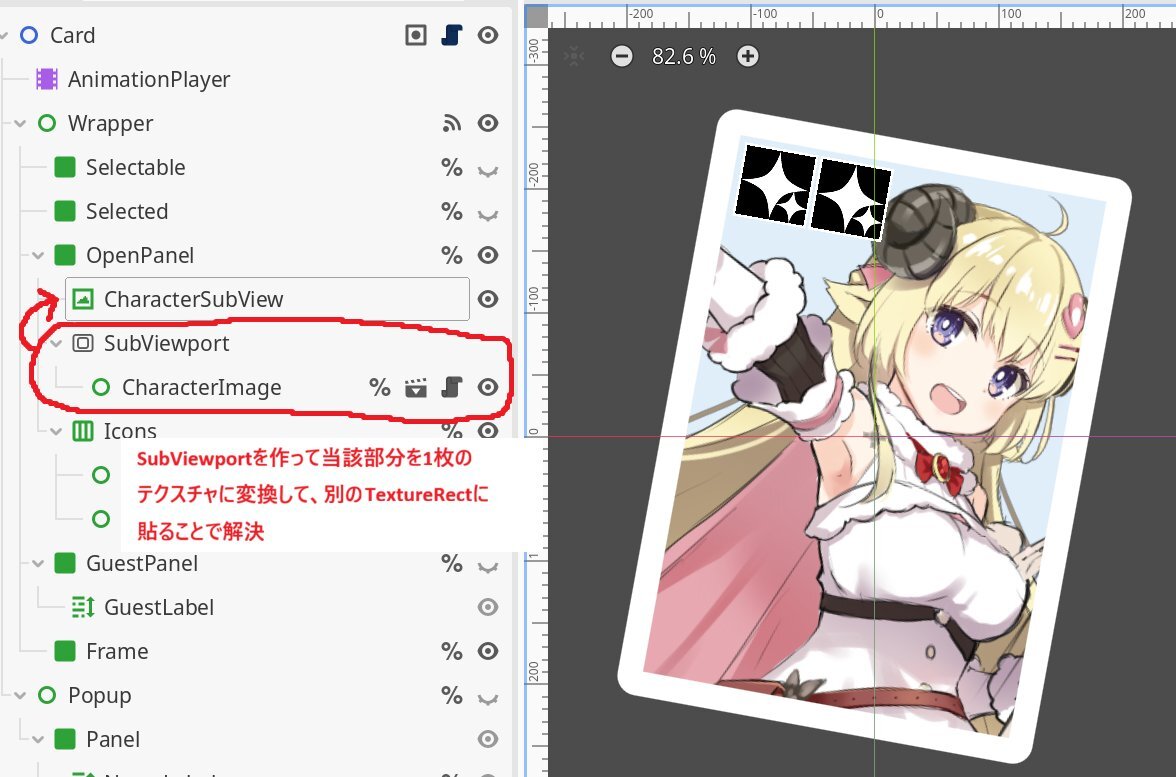Screen dimensions: 1176x777
Task: Click the OpenPanel unique name percent icon
Action: 452,256
